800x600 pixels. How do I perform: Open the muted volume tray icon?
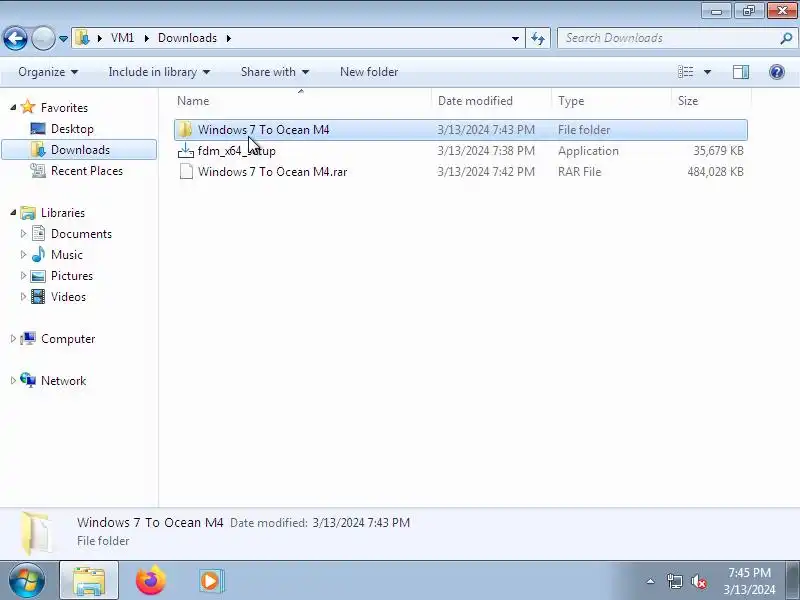point(698,581)
